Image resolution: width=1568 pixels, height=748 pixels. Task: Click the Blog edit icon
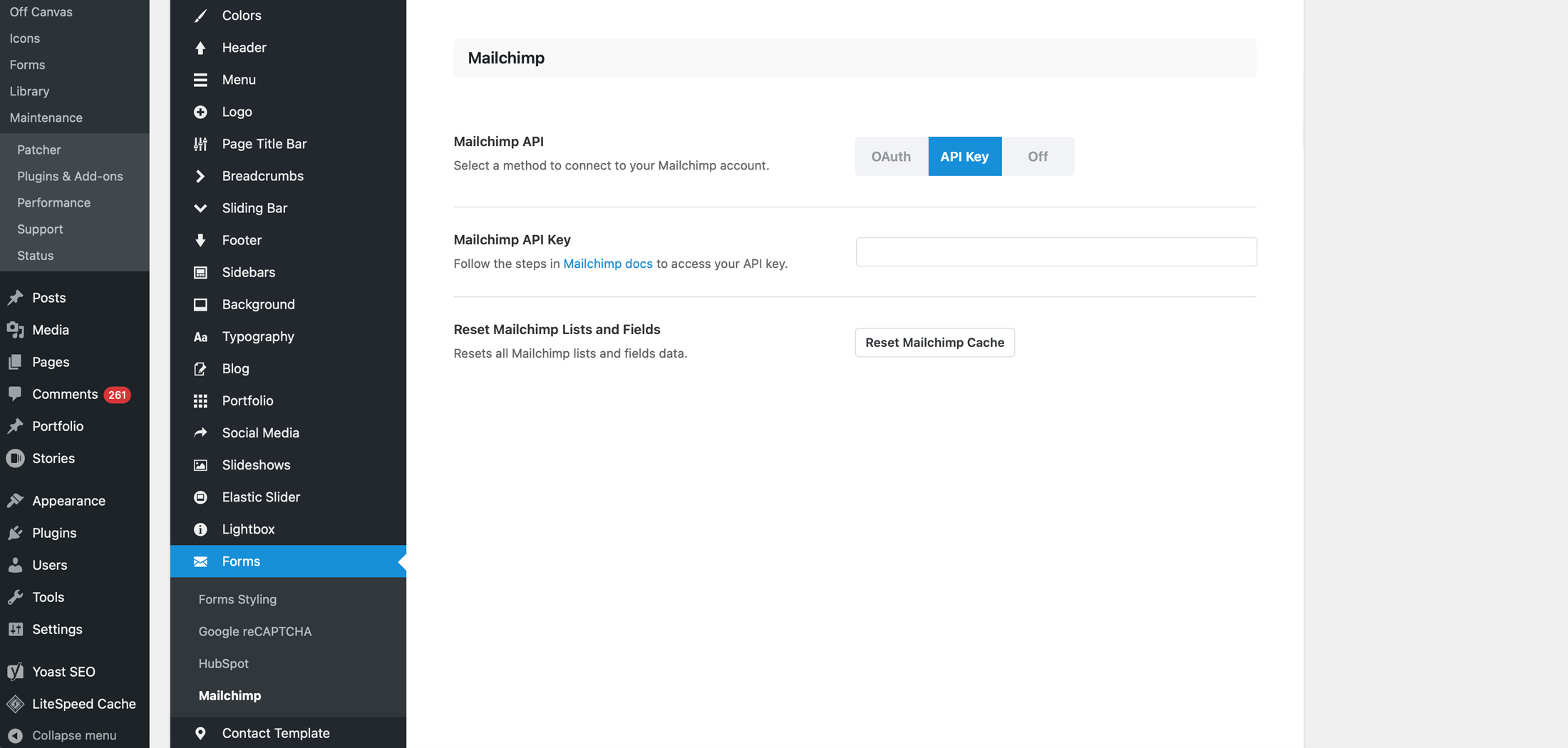[x=200, y=368]
